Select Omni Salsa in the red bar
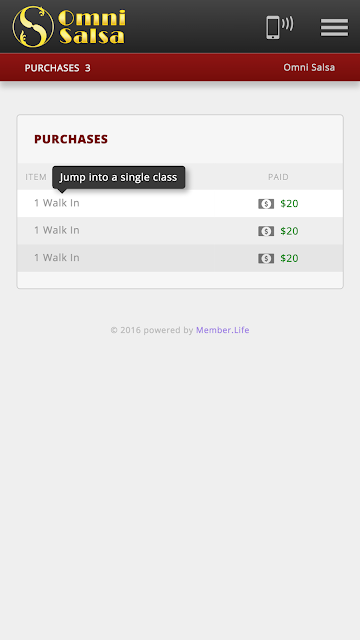This screenshot has height=640, width=360. pos(309,67)
